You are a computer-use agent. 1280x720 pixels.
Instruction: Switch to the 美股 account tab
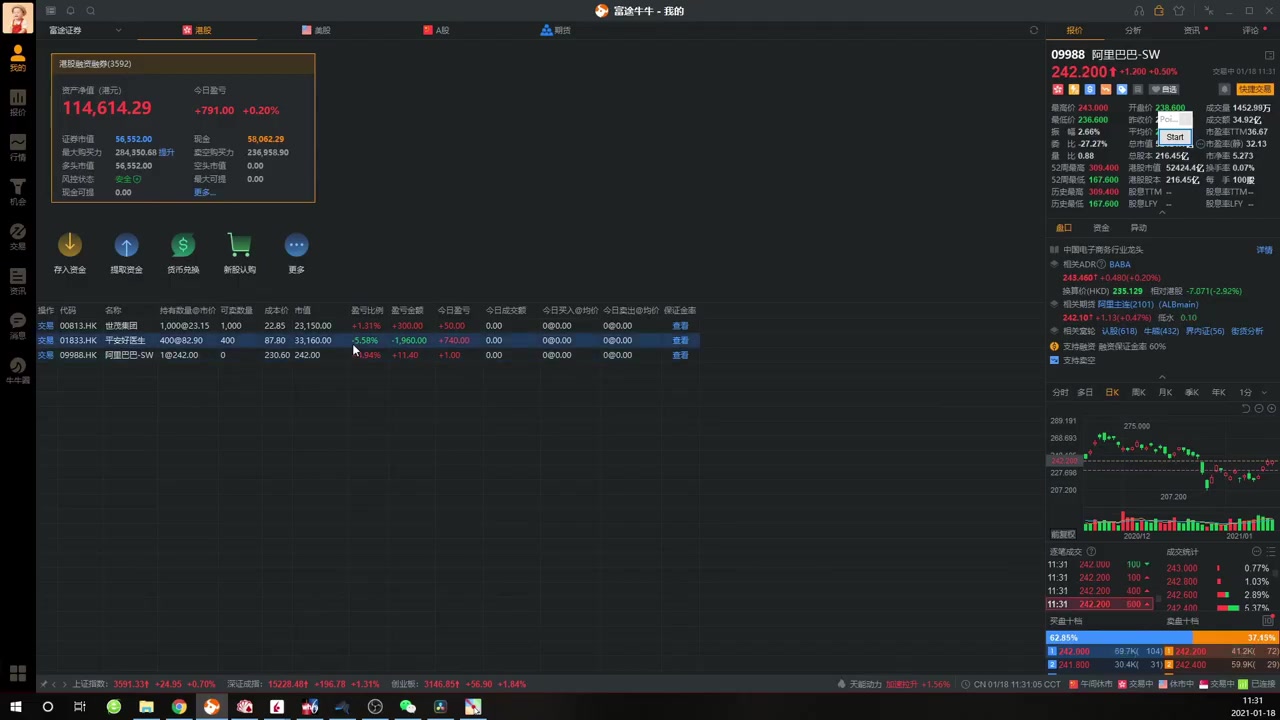pyautogui.click(x=316, y=30)
